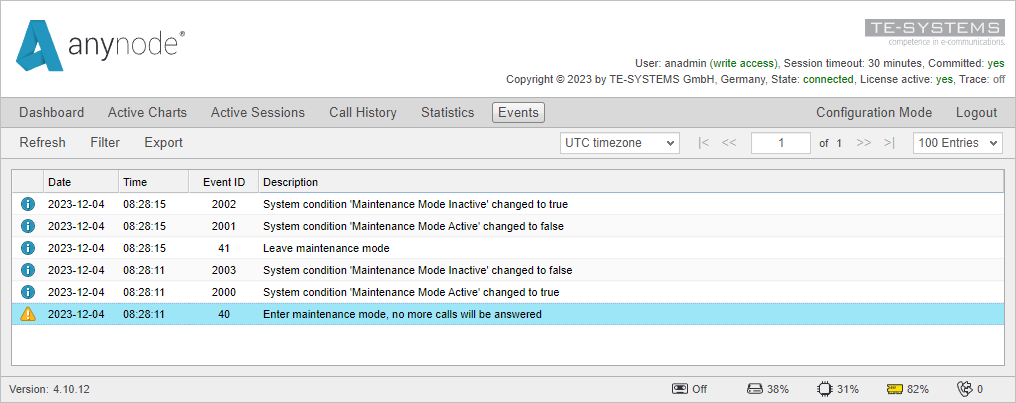The image size is (1016, 403).
Task: Click info icon for event 2003
Action: (28, 270)
